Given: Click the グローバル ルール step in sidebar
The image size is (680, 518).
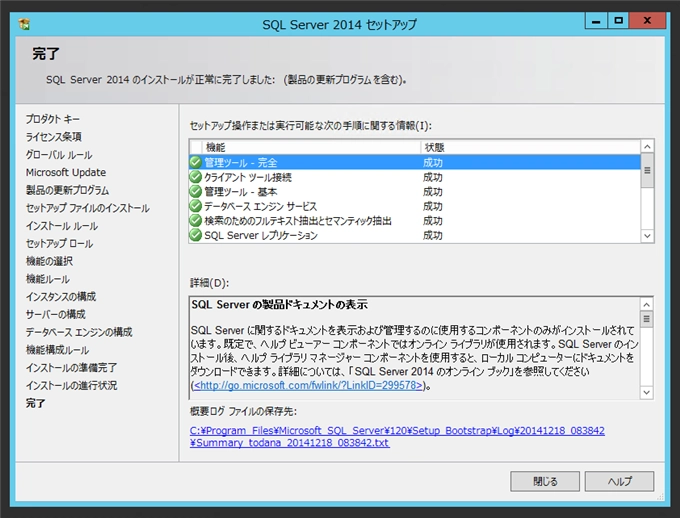Looking at the screenshot, I should pos(59,154).
